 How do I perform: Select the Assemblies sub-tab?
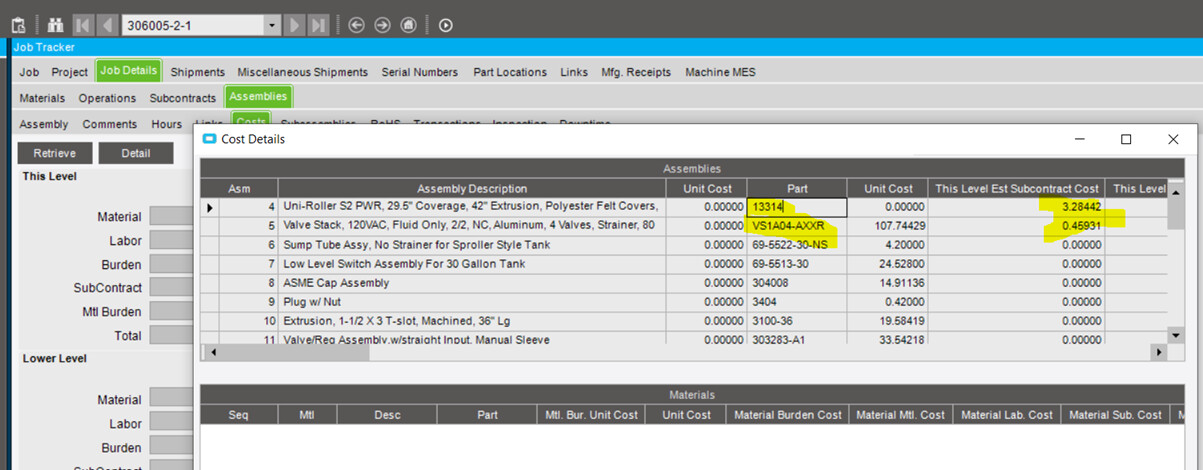258,97
